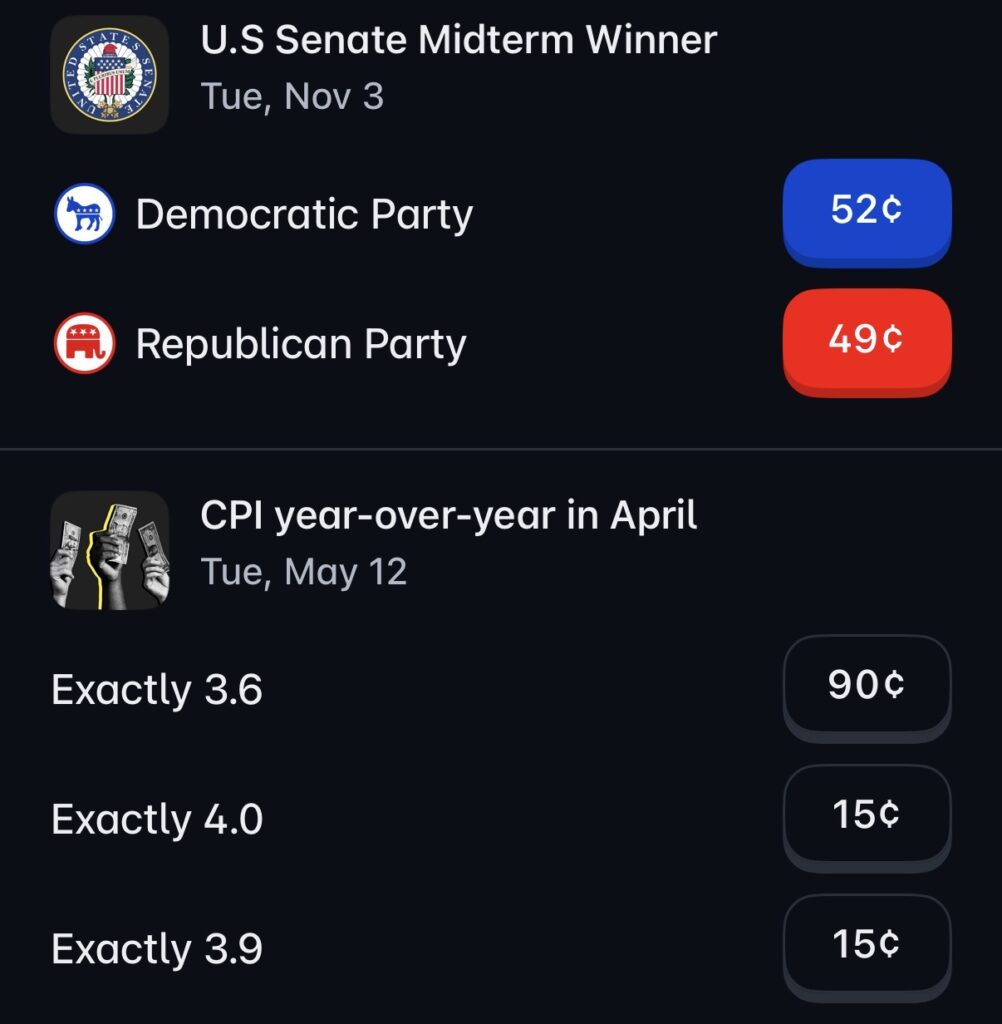This screenshot has width=1002, height=1024.
Task: Choose the Exactly 3.6 outcome label
Action: 157,691
